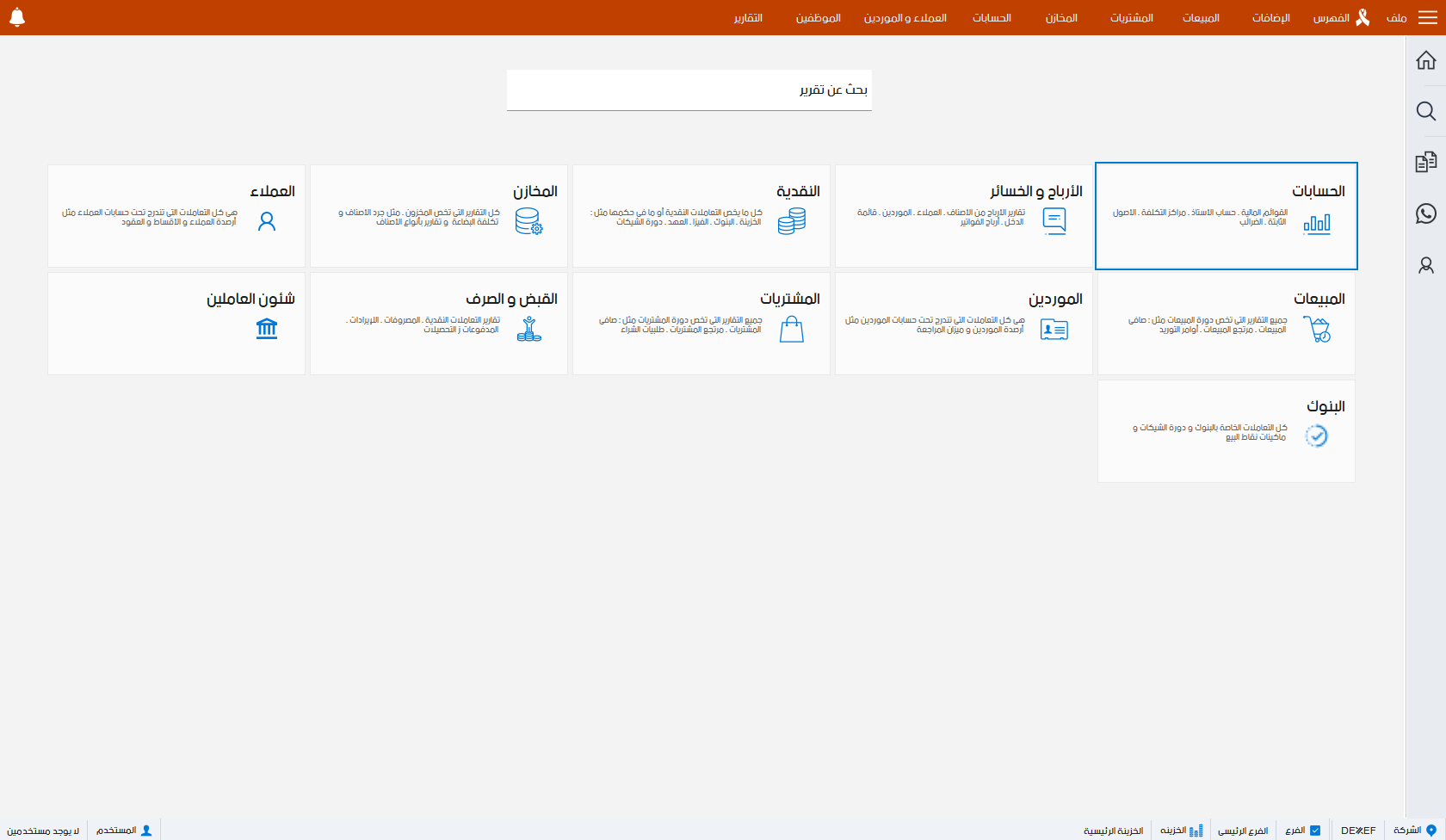Click the sidebar magnifier search icon
The width and height of the screenshot is (1446, 840).
(x=1426, y=111)
